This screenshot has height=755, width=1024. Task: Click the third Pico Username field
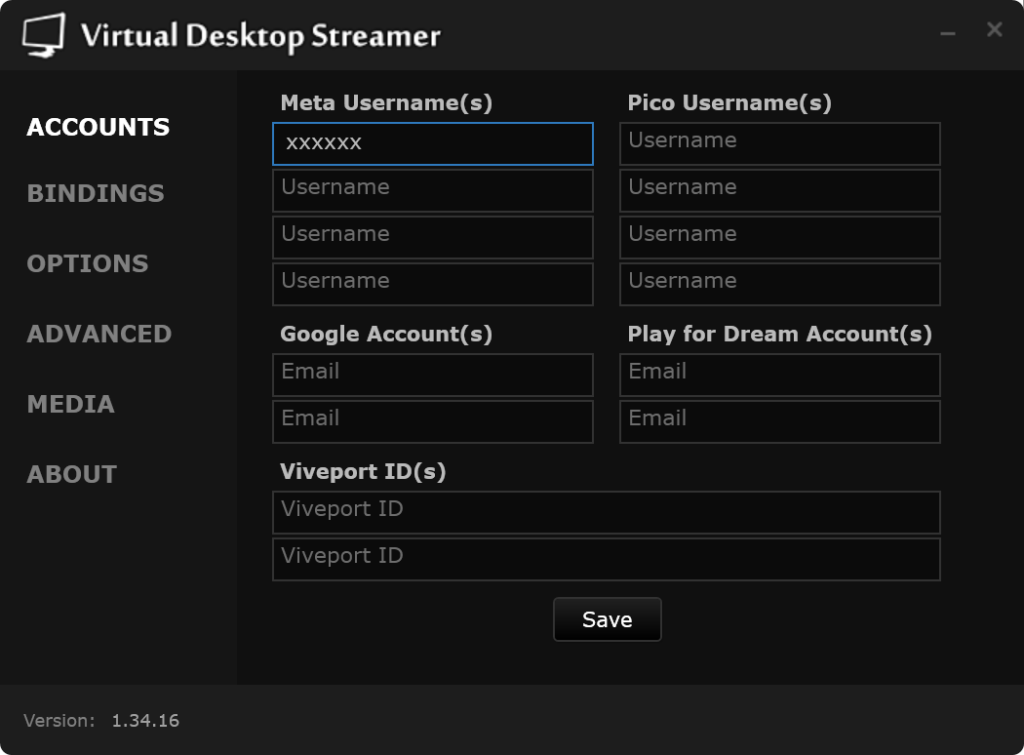point(779,237)
